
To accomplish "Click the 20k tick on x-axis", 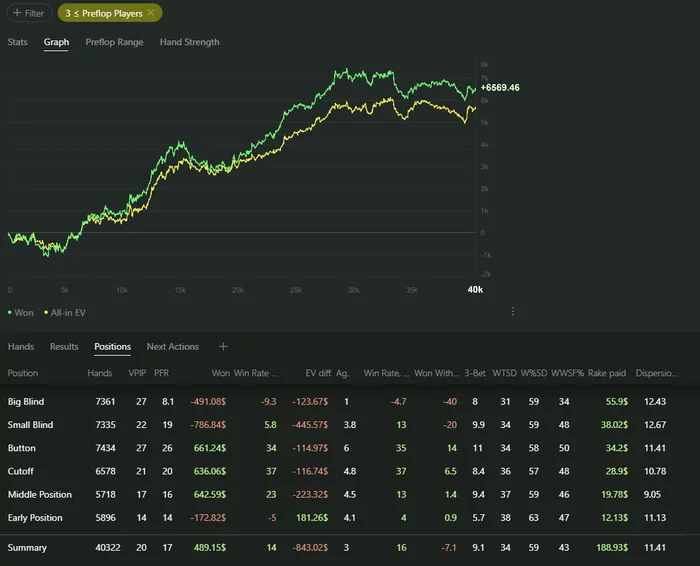I will tap(238, 290).
